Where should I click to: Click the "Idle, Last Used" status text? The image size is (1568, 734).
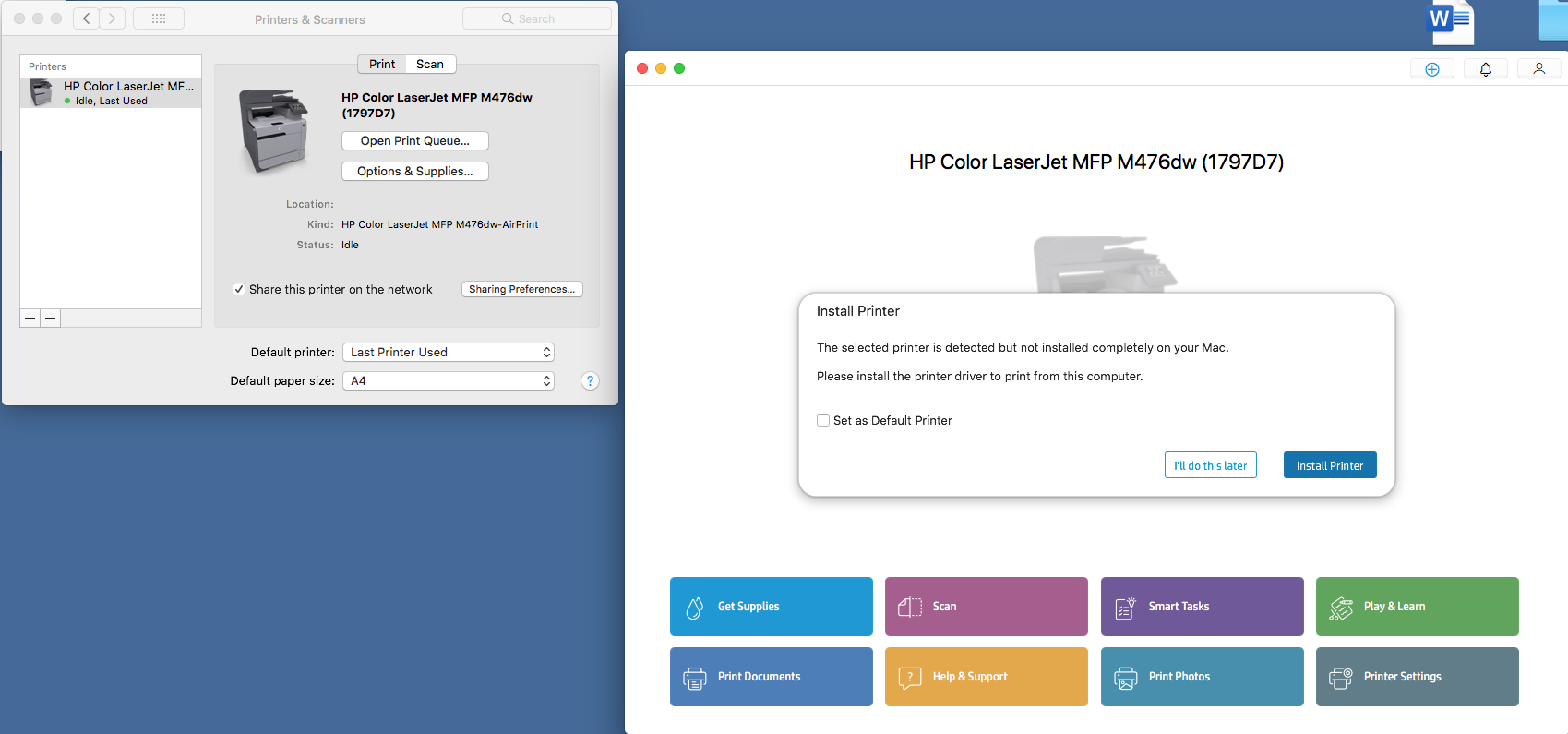click(x=112, y=102)
